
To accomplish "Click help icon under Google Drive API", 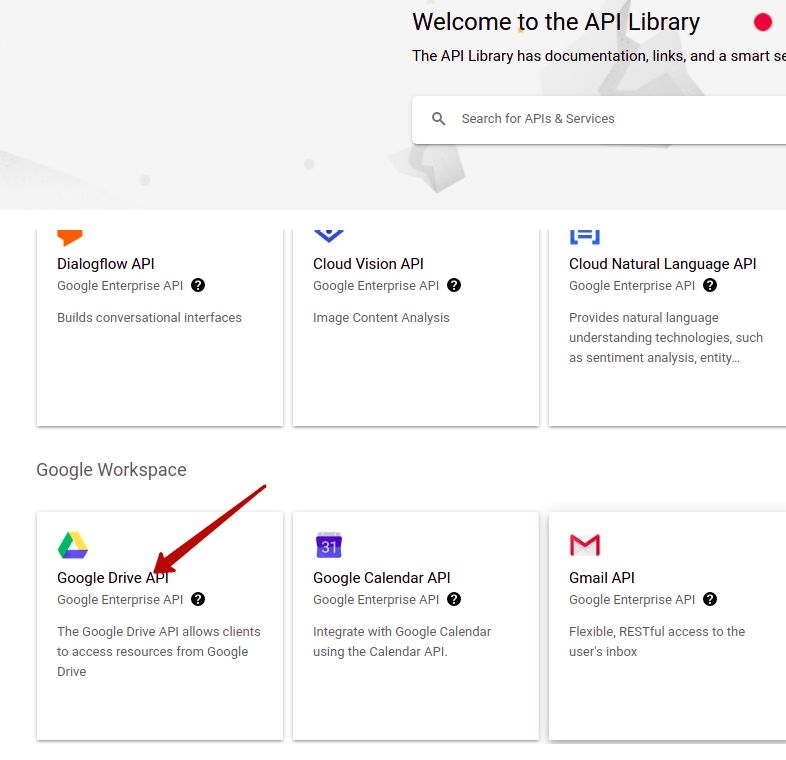I will (198, 599).
